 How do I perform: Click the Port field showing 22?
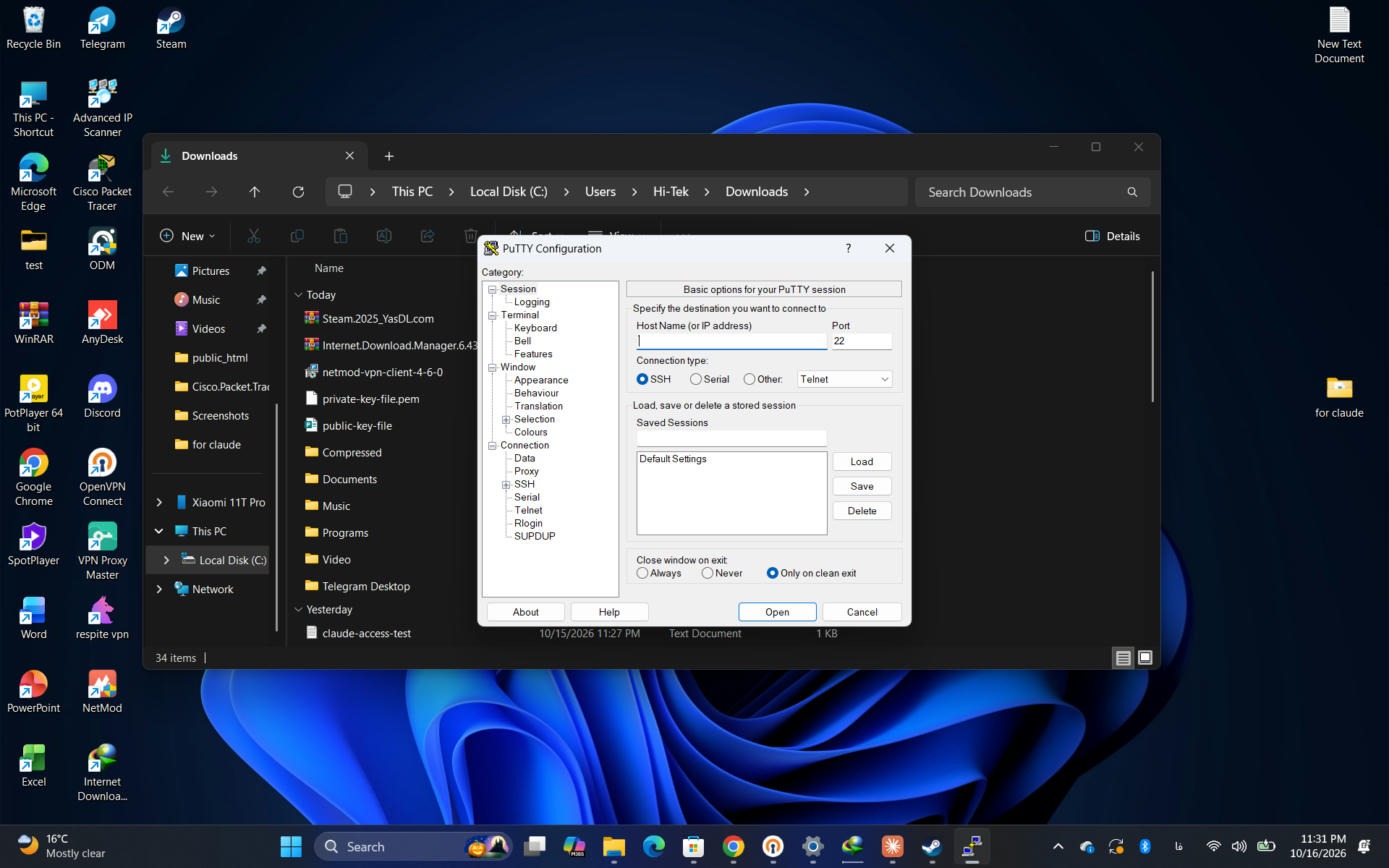pos(861,341)
